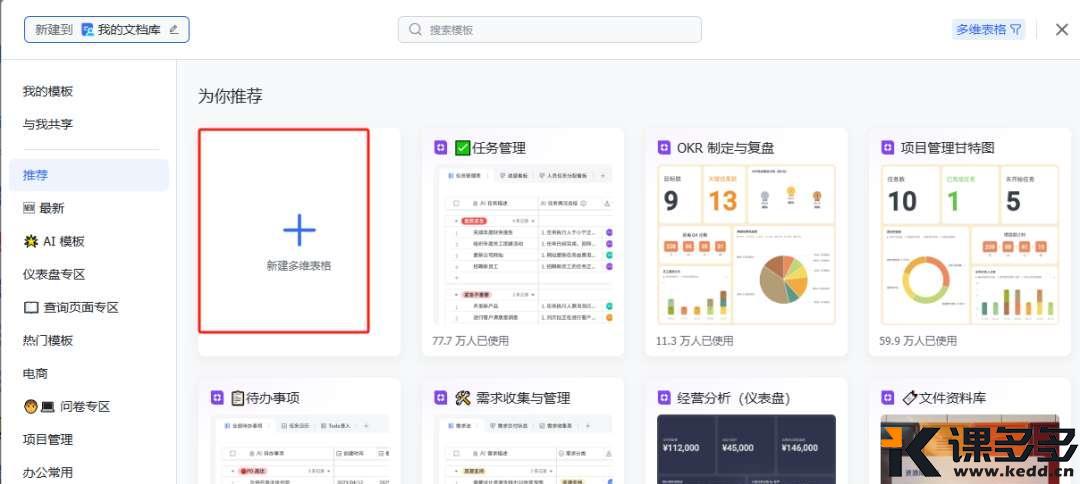
Task: Click the purple icon beside 待办事项
Action: click(218, 397)
